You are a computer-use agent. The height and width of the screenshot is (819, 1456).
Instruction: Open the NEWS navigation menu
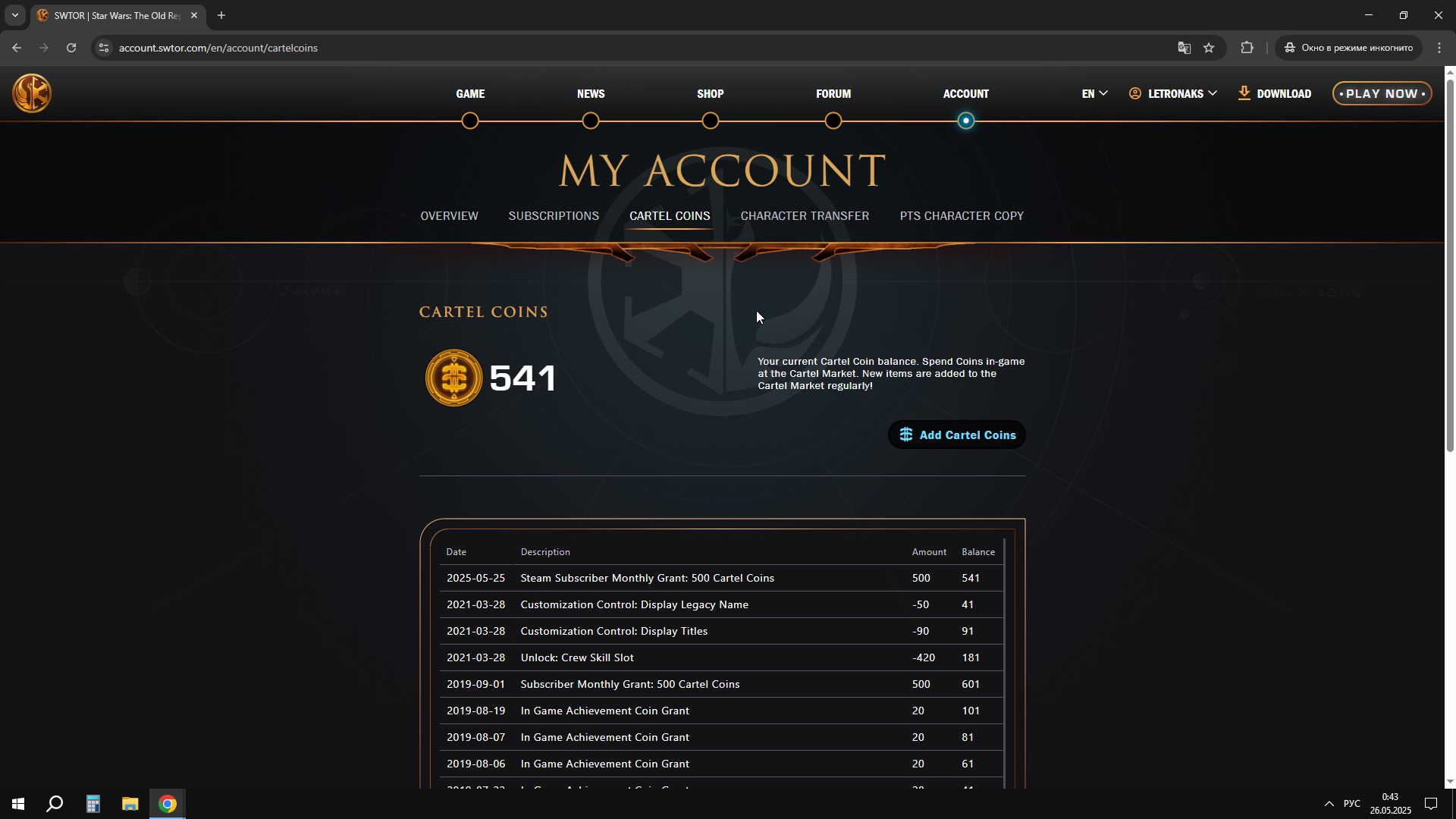point(591,93)
